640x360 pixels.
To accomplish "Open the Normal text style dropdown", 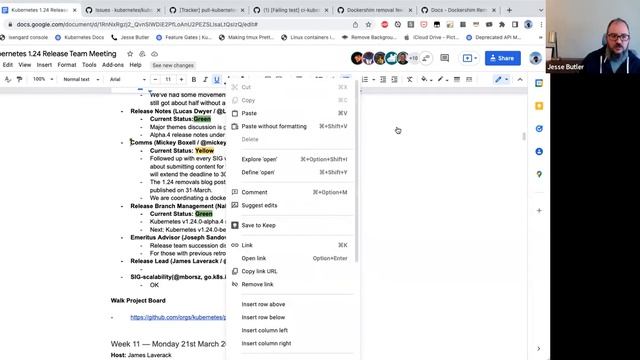I will [x=81, y=79].
